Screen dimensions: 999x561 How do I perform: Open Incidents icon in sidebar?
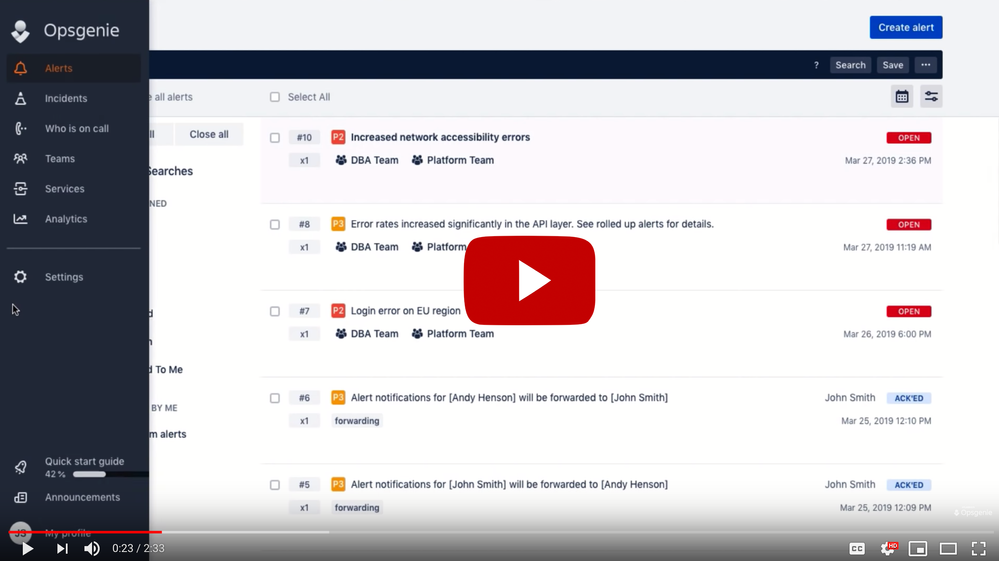[20, 98]
